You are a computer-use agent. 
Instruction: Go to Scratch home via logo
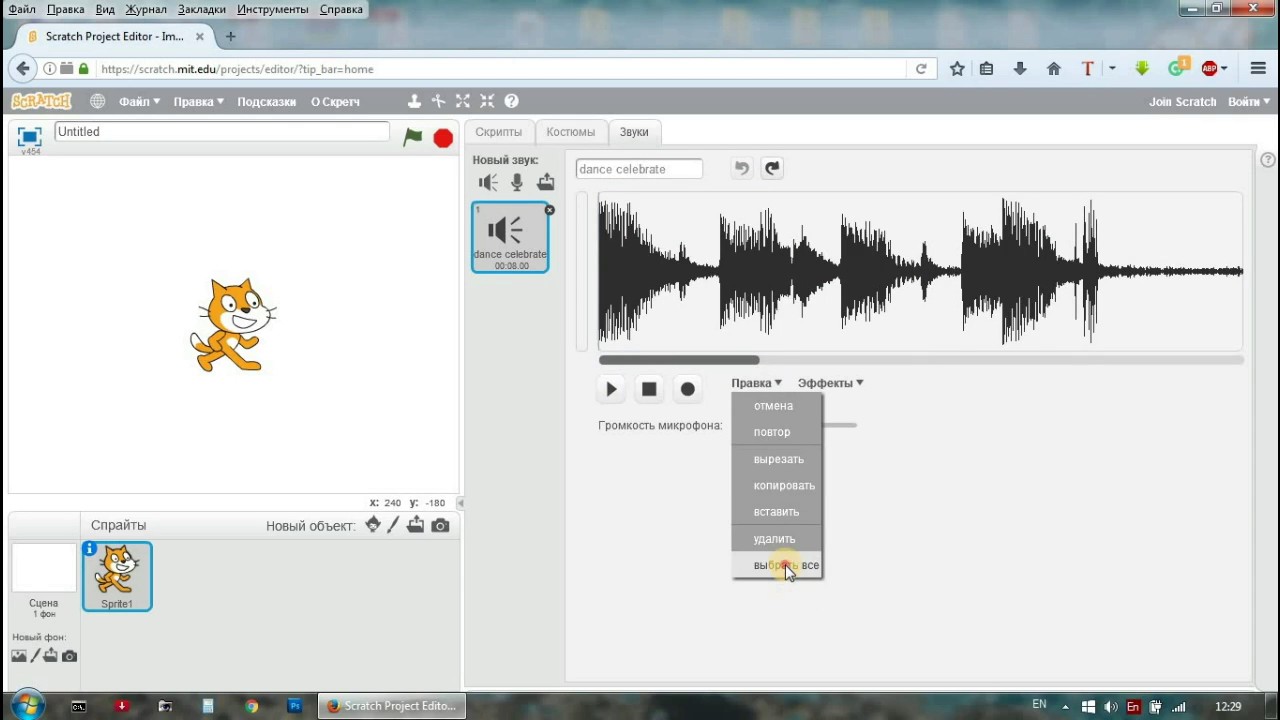(41, 101)
